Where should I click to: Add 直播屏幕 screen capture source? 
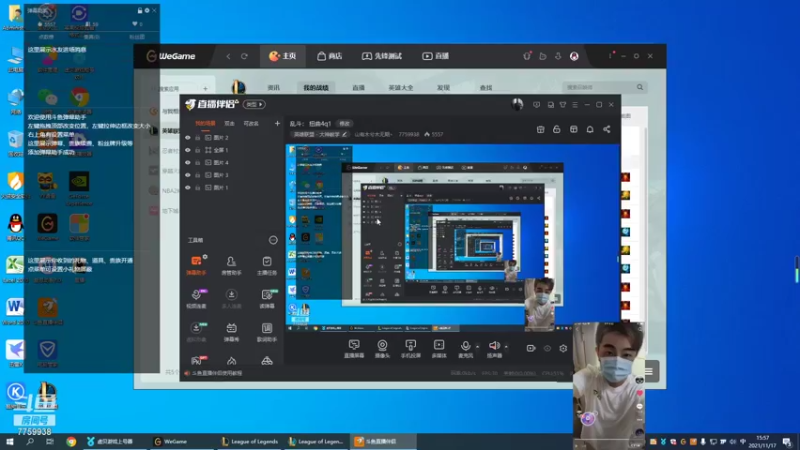354,349
